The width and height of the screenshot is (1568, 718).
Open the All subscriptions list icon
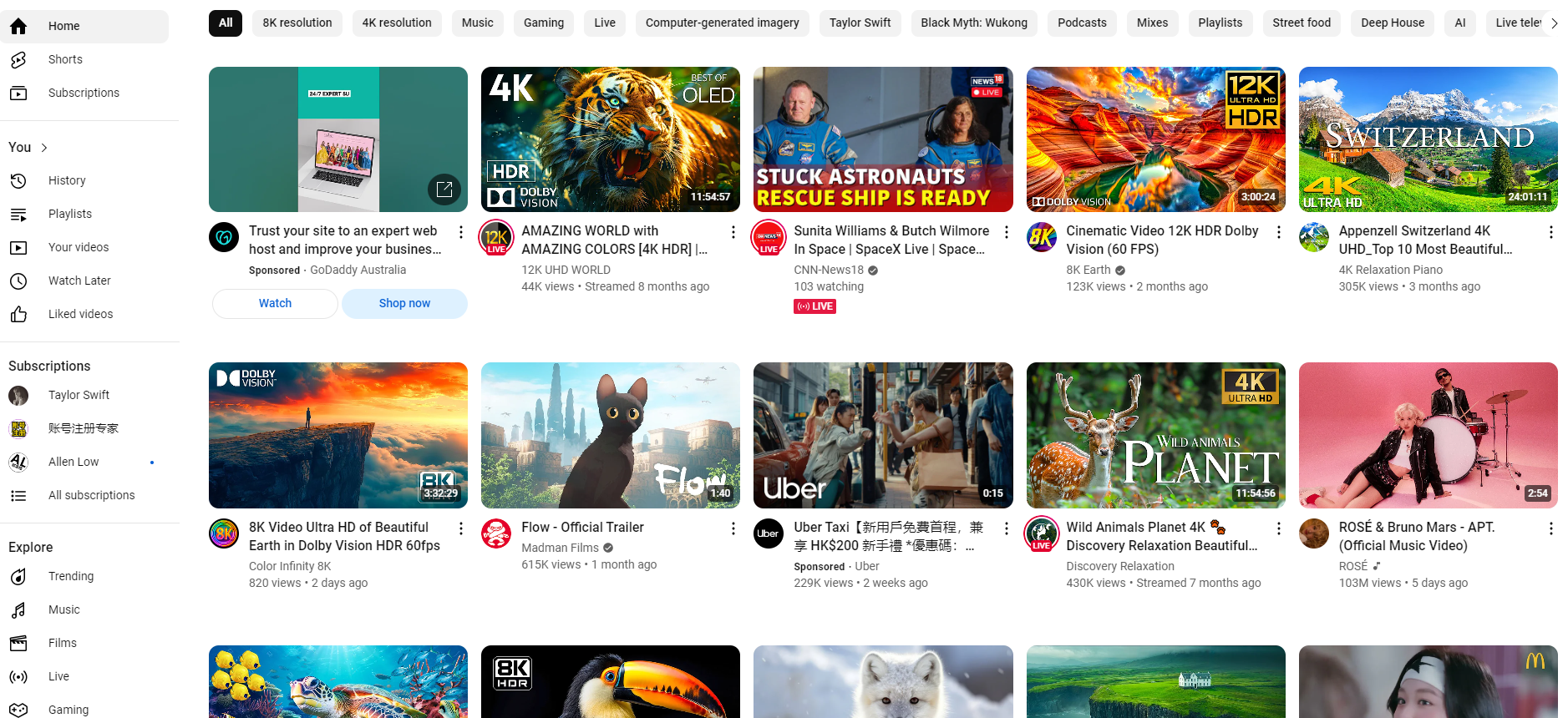[18, 495]
